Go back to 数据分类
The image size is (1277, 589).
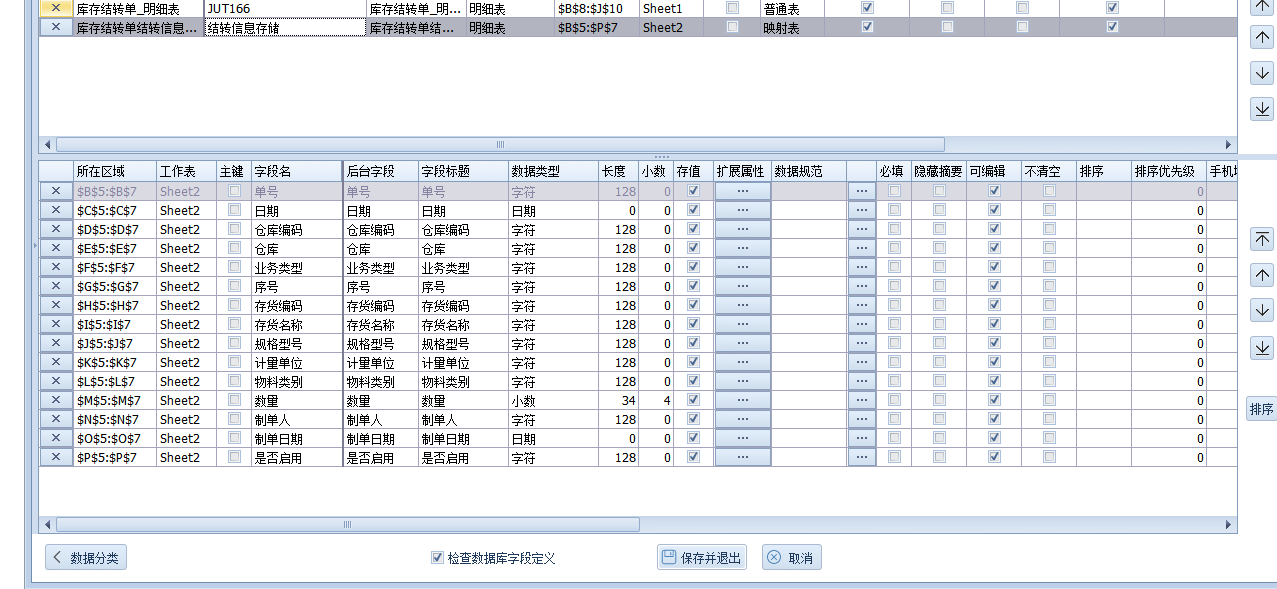(86, 557)
